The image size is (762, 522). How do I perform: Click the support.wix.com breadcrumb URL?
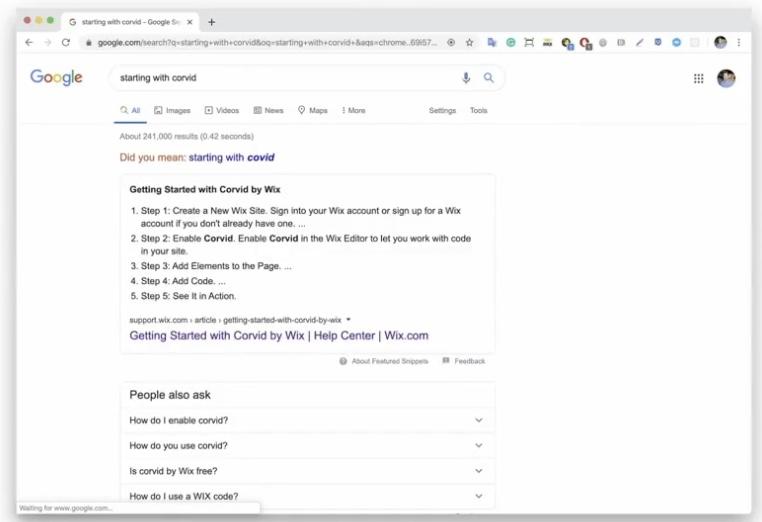[235, 320]
